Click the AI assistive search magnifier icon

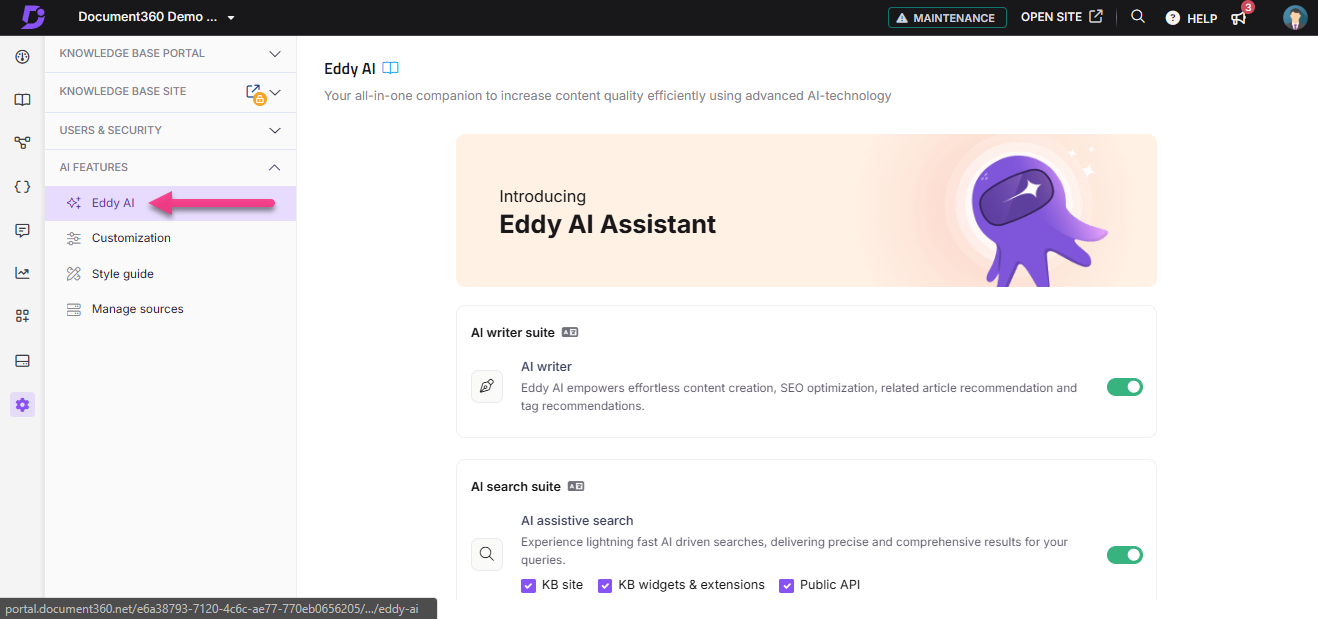[x=487, y=554]
